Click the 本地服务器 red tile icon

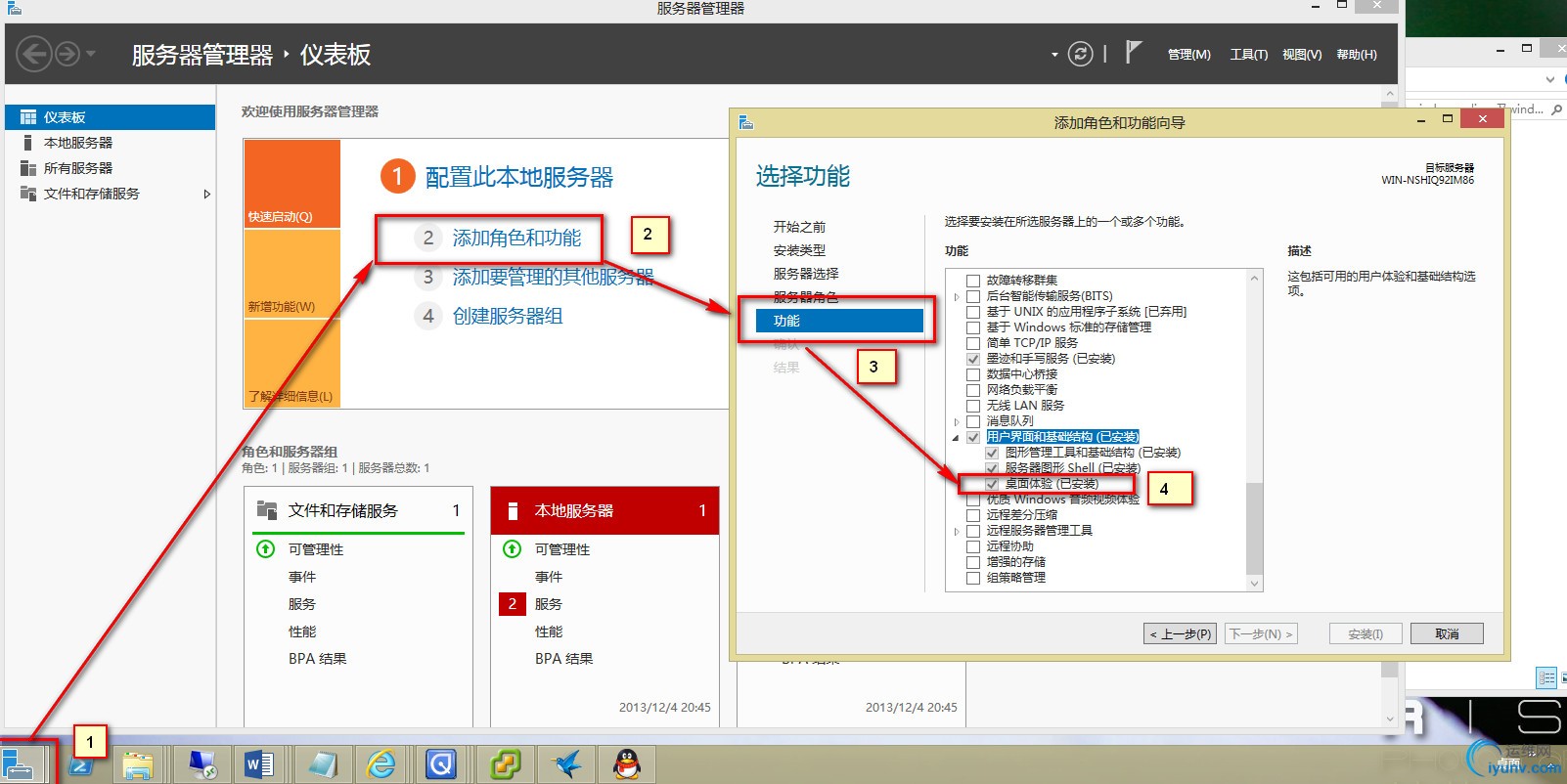(x=512, y=510)
